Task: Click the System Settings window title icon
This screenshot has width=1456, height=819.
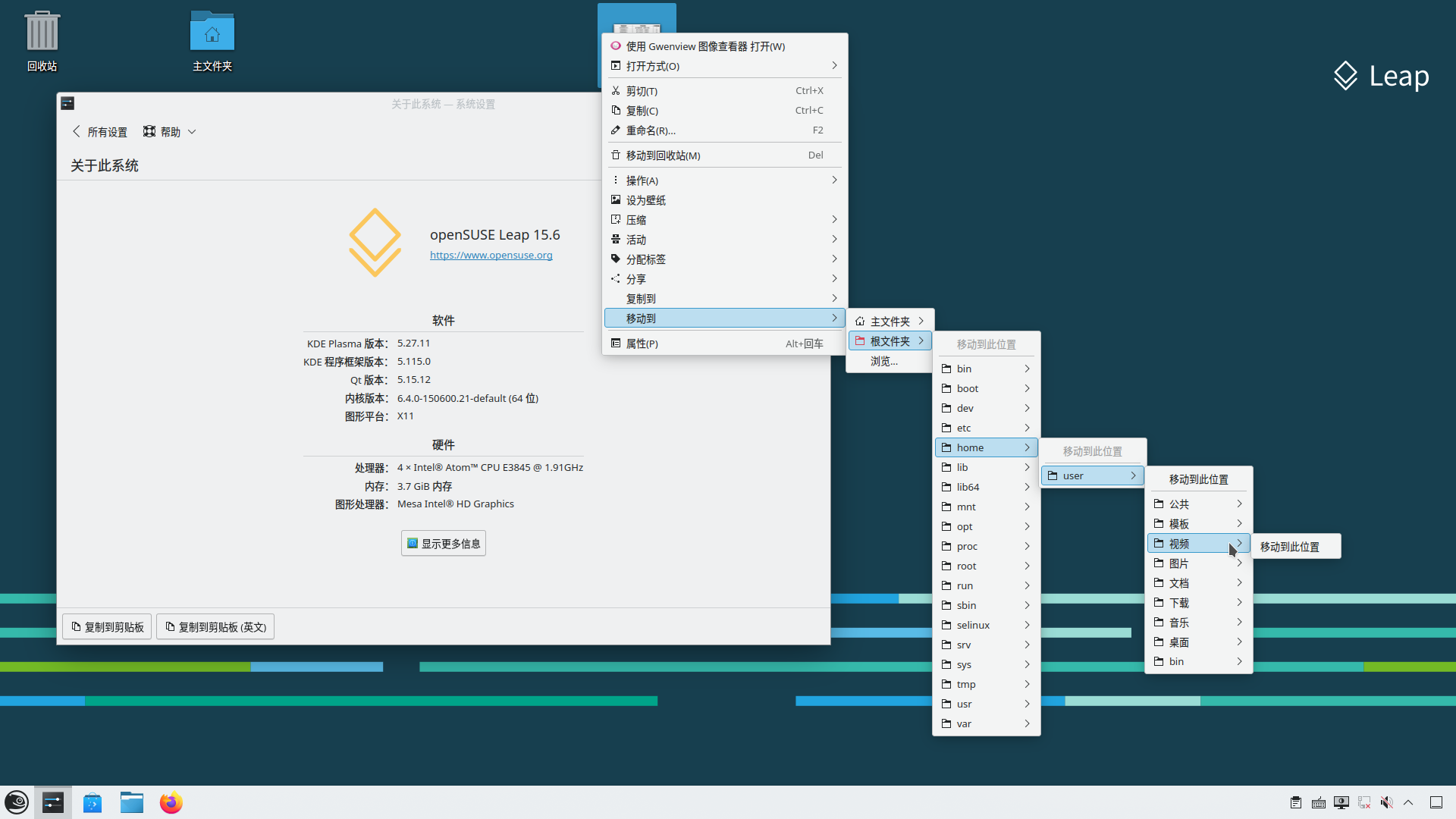Action: click(x=67, y=103)
